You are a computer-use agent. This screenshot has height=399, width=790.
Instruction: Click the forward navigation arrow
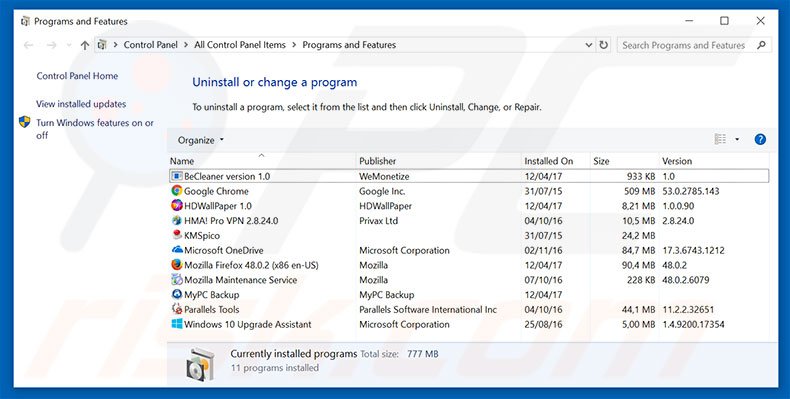51,45
